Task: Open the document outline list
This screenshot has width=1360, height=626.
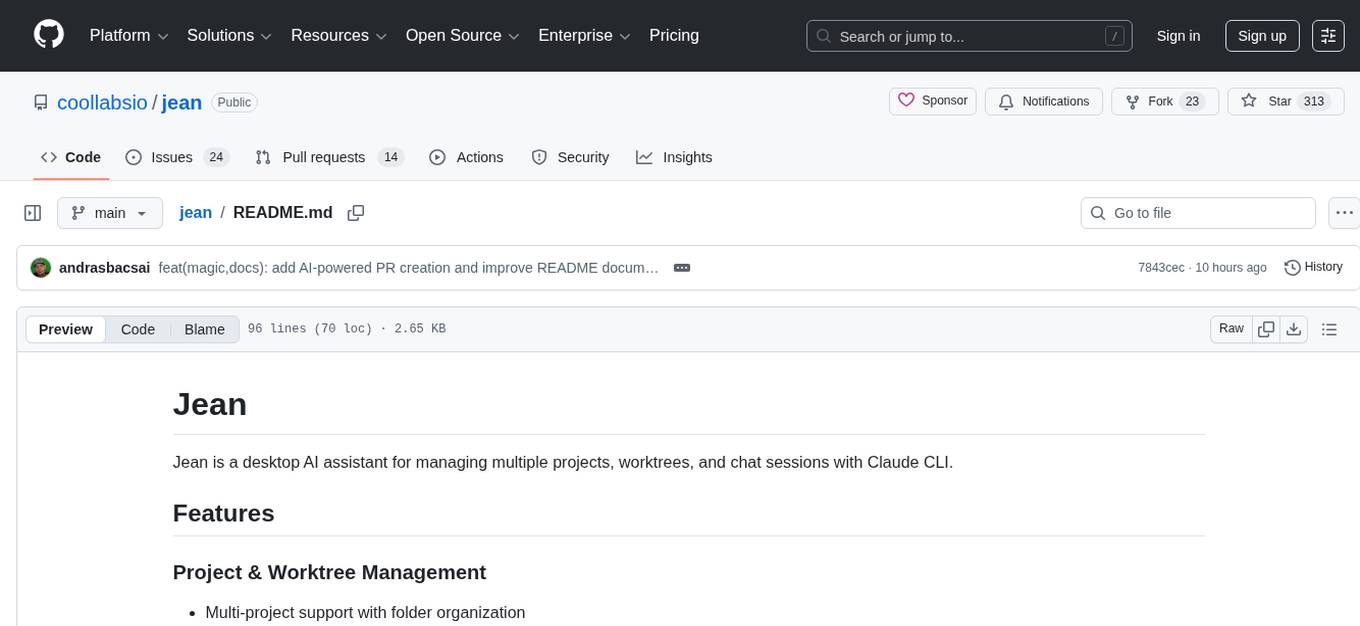Action: 1329,329
